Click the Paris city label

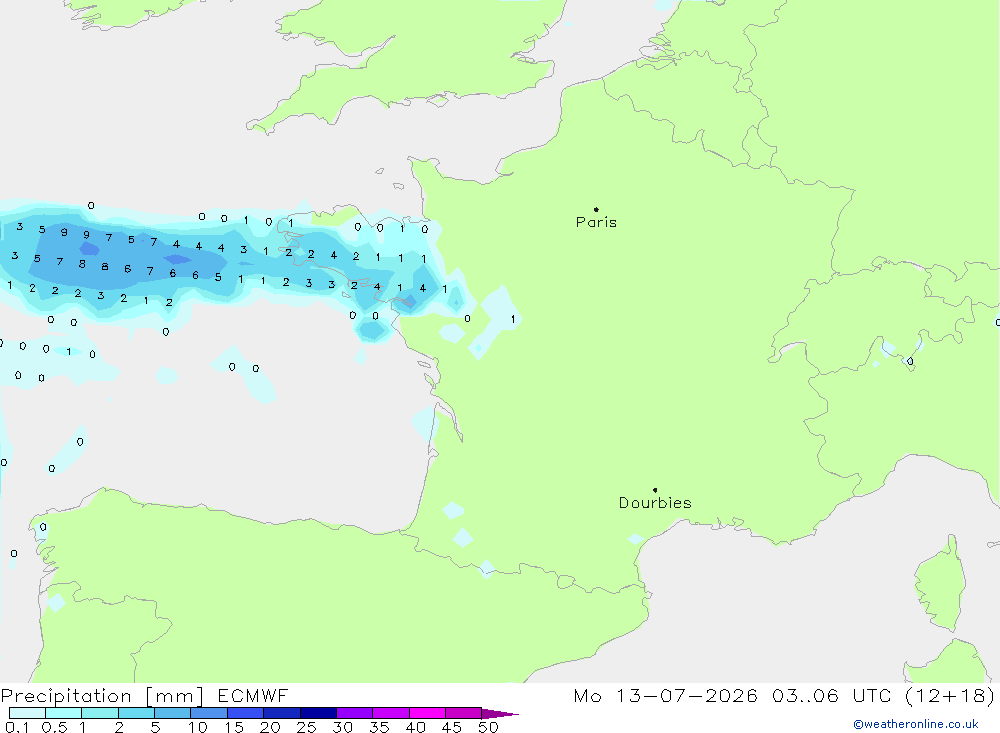(596, 222)
